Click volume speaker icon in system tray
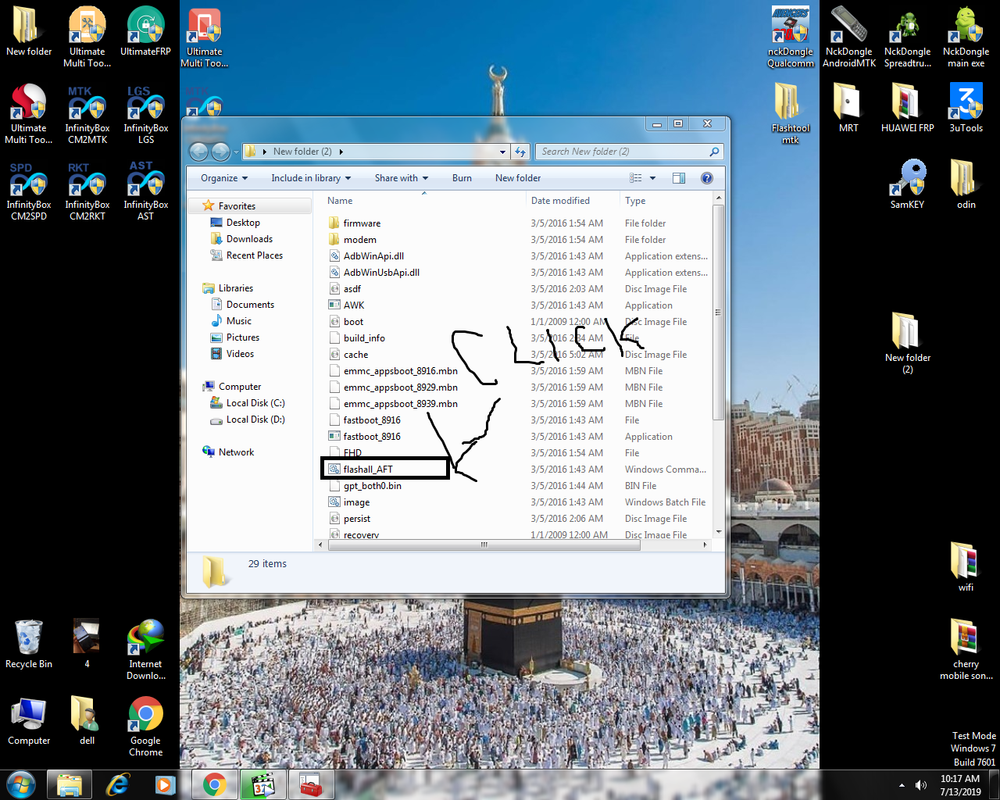 (x=920, y=785)
